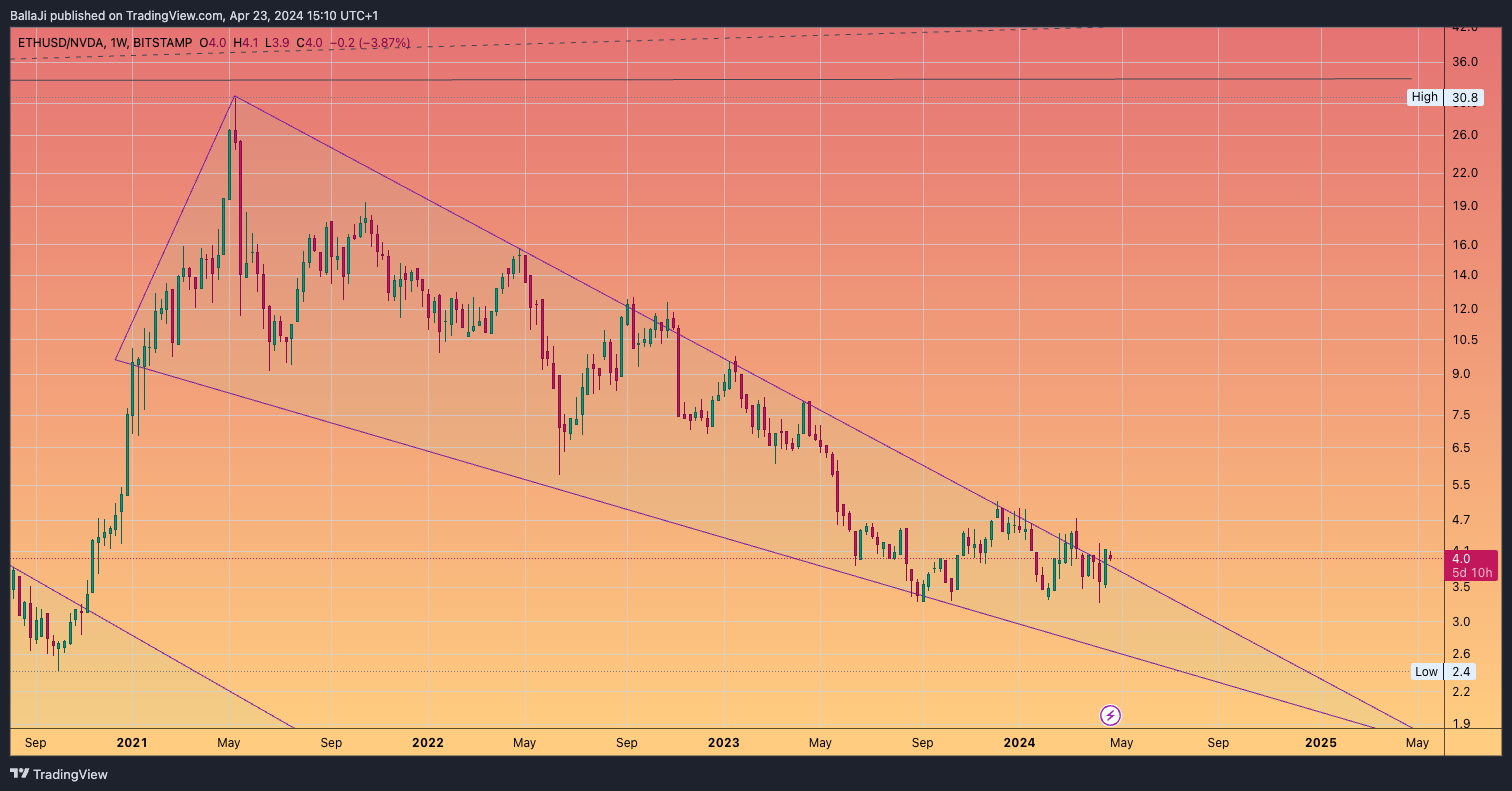Viewport: 1512px width, 791px height.
Task: Click the '5d 10h' bar countdown label
Action: pos(1472,573)
